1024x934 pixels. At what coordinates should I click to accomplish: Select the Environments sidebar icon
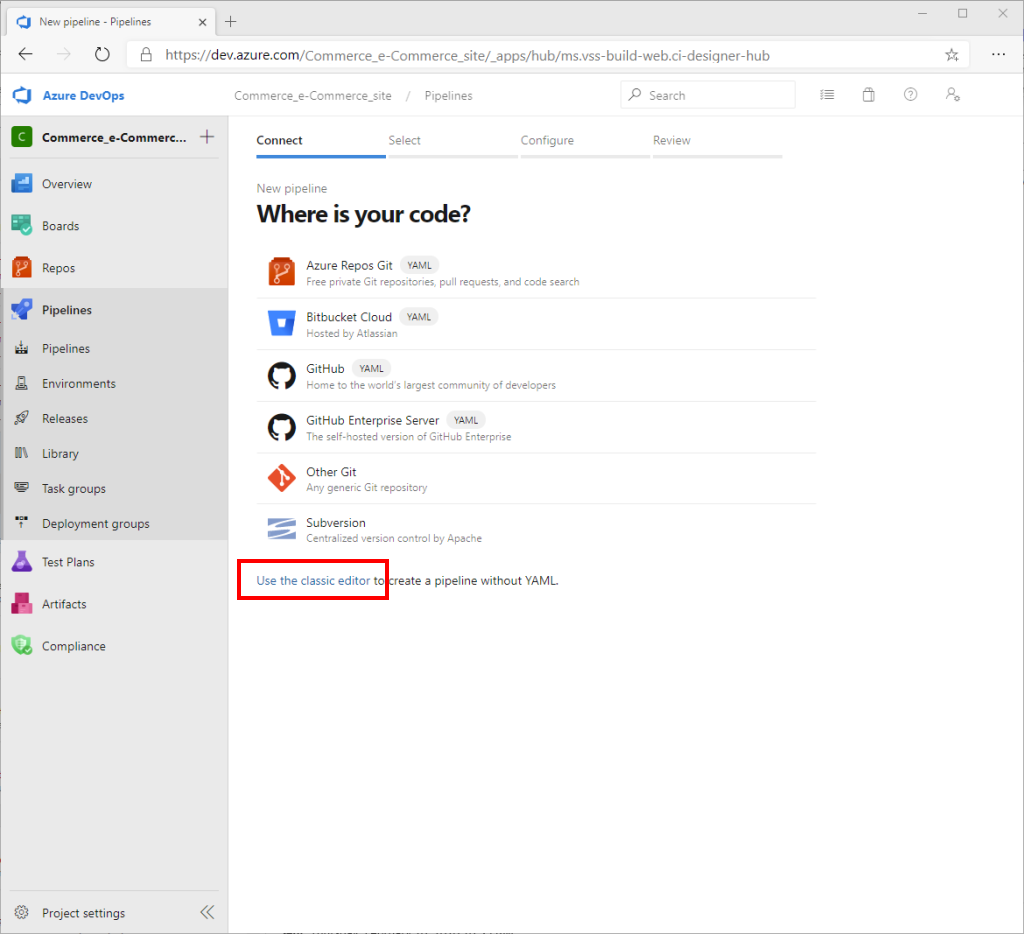click(79, 383)
